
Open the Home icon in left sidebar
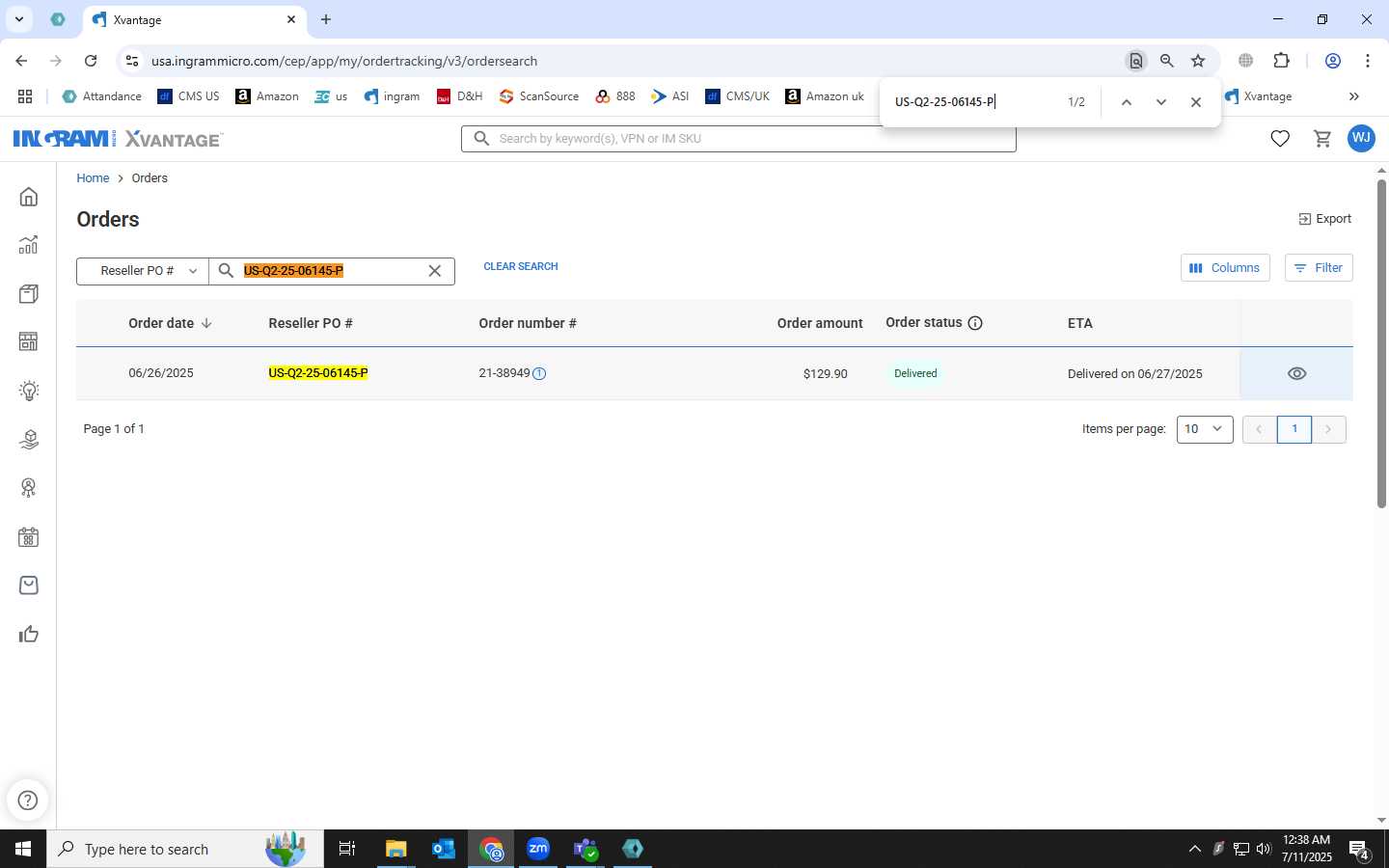(x=29, y=197)
